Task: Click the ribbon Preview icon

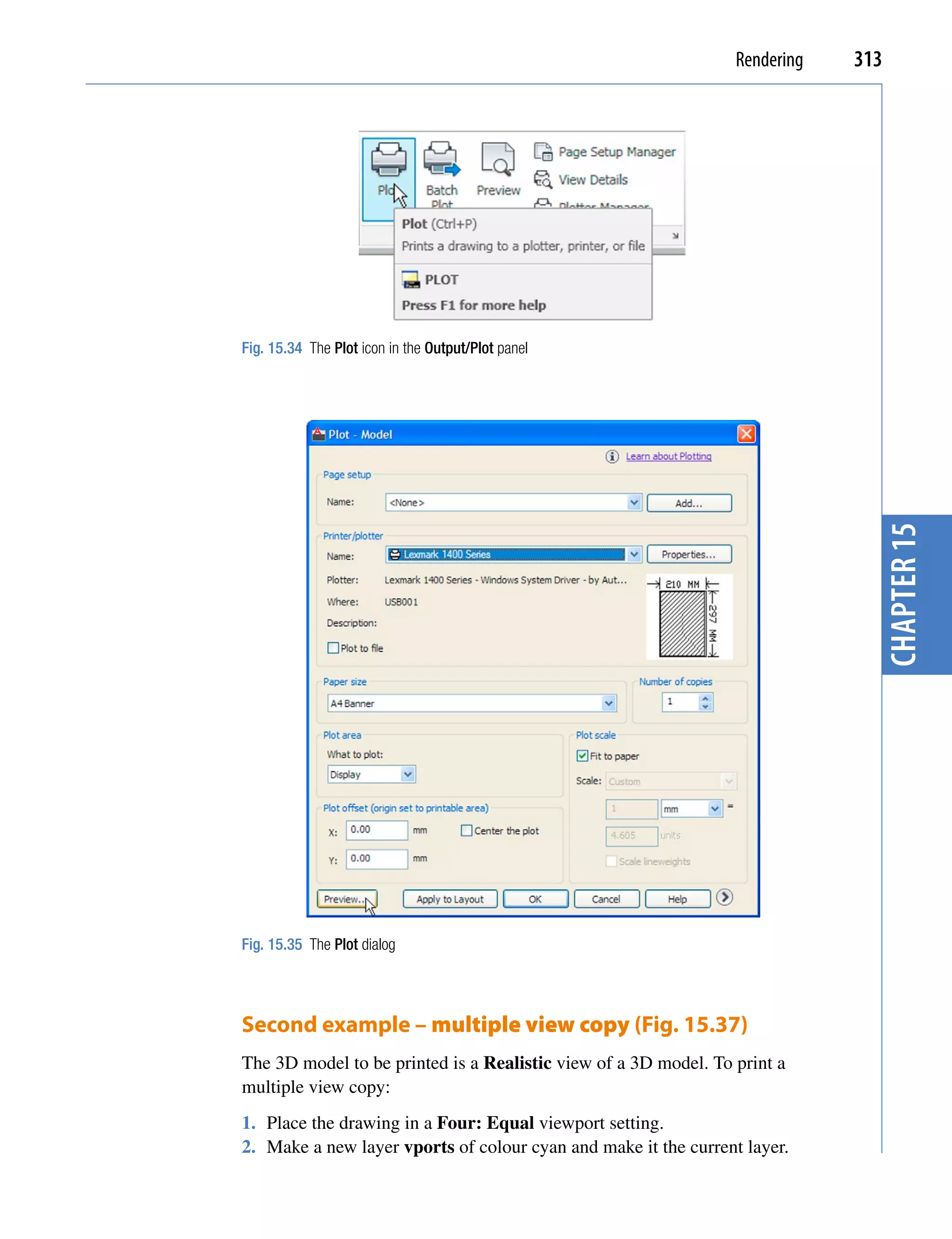Action: [x=498, y=169]
